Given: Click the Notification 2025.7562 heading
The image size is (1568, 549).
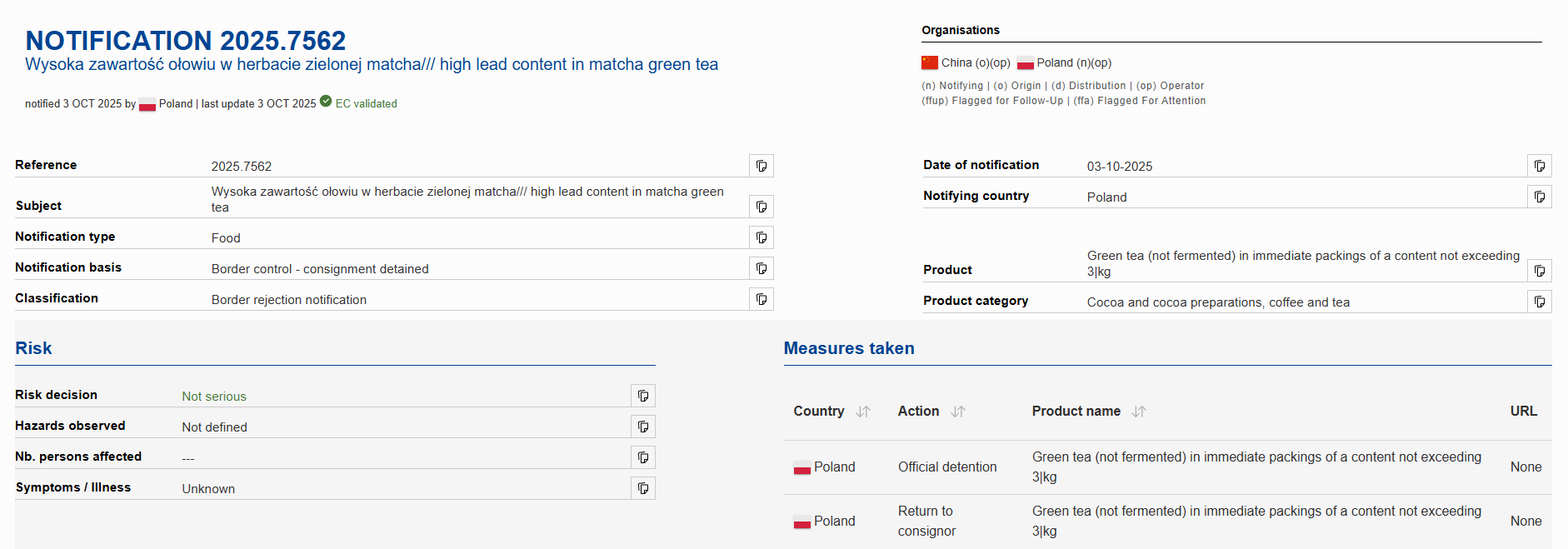Looking at the screenshot, I should coord(185,40).
